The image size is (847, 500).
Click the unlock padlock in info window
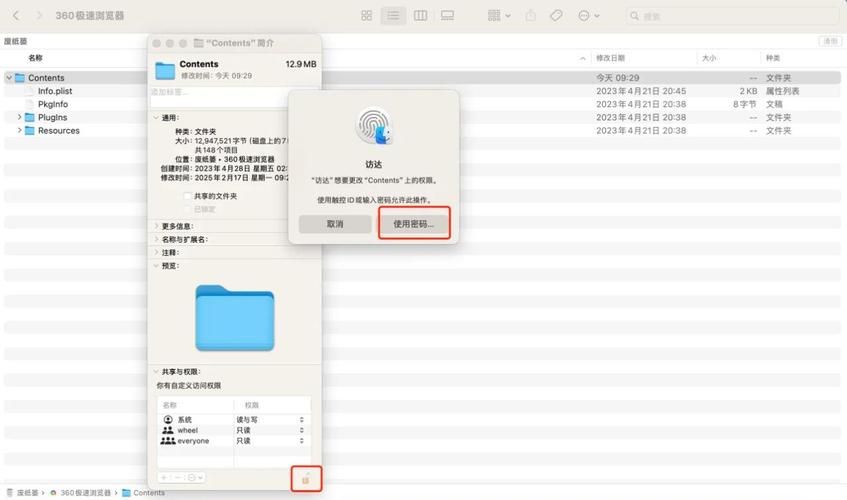tap(306, 479)
